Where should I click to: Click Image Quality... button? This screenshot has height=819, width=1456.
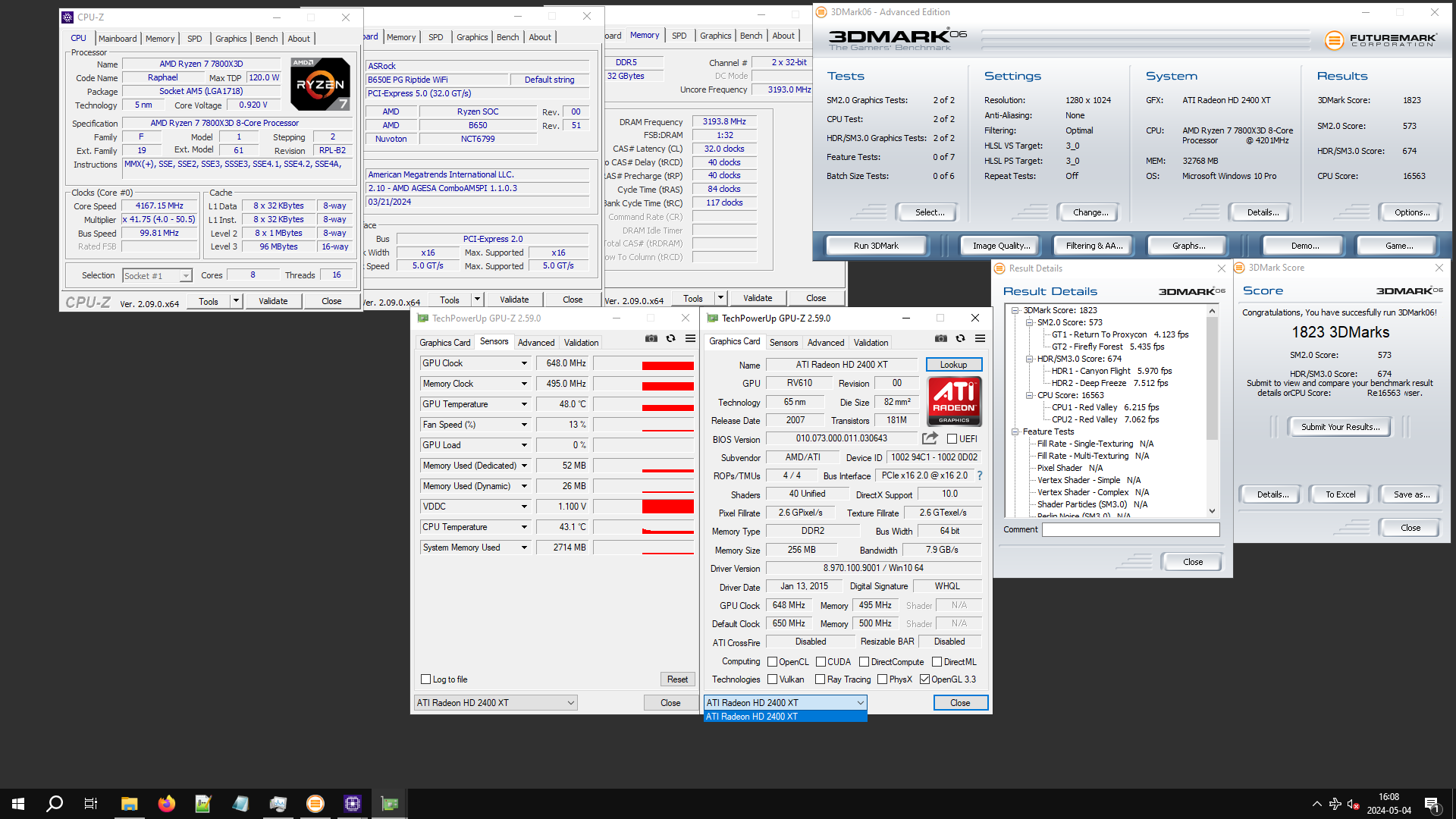[1001, 246]
